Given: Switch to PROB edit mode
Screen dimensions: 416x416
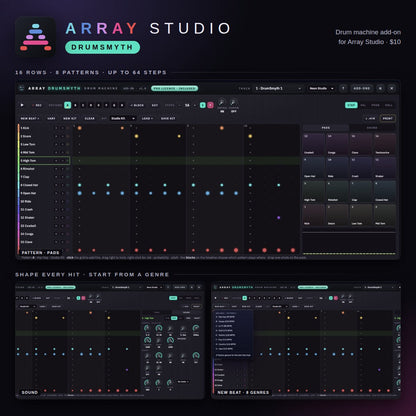Looking at the screenshot, I should point(376,105).
